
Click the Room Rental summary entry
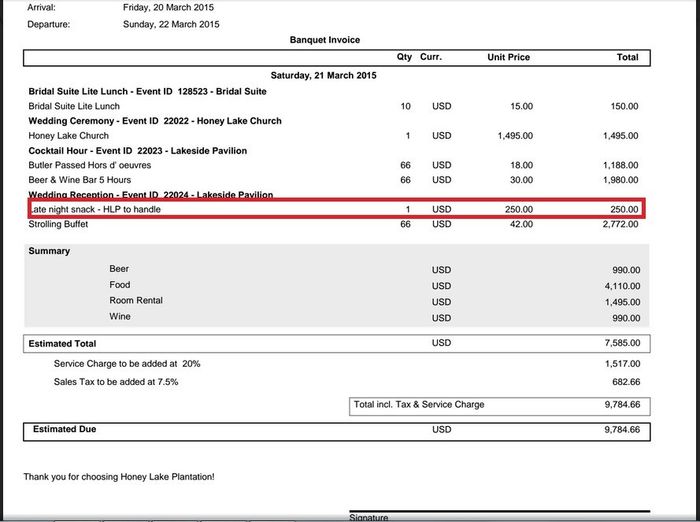tap(136, 301)
